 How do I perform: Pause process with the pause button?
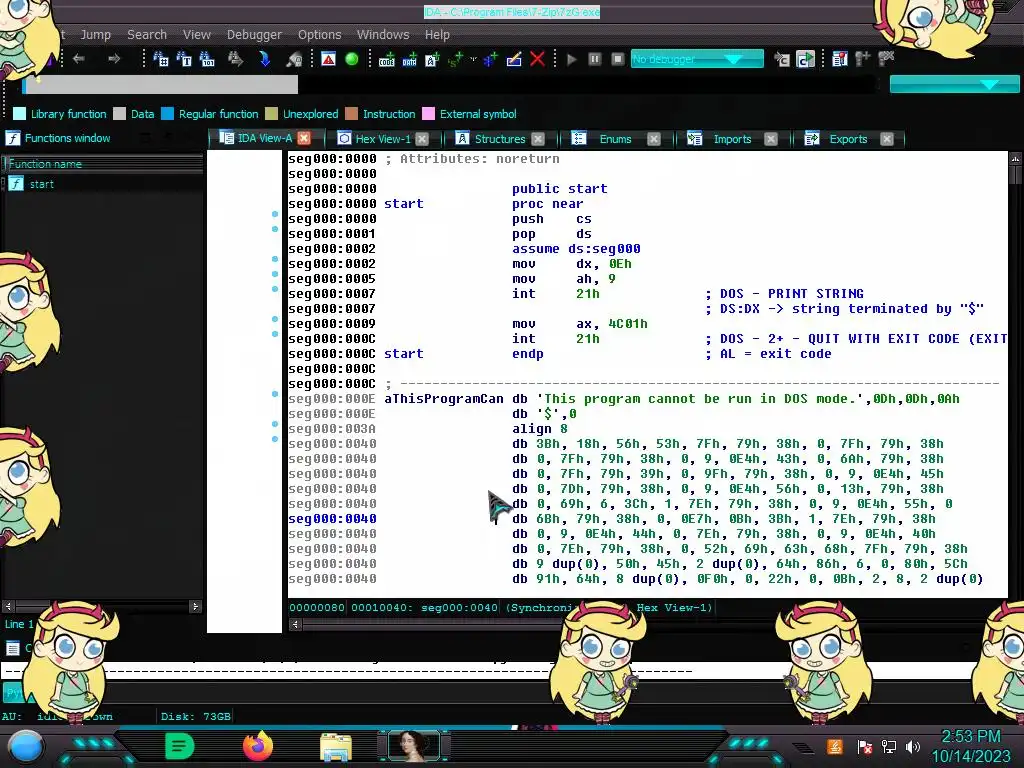[594, 59]
